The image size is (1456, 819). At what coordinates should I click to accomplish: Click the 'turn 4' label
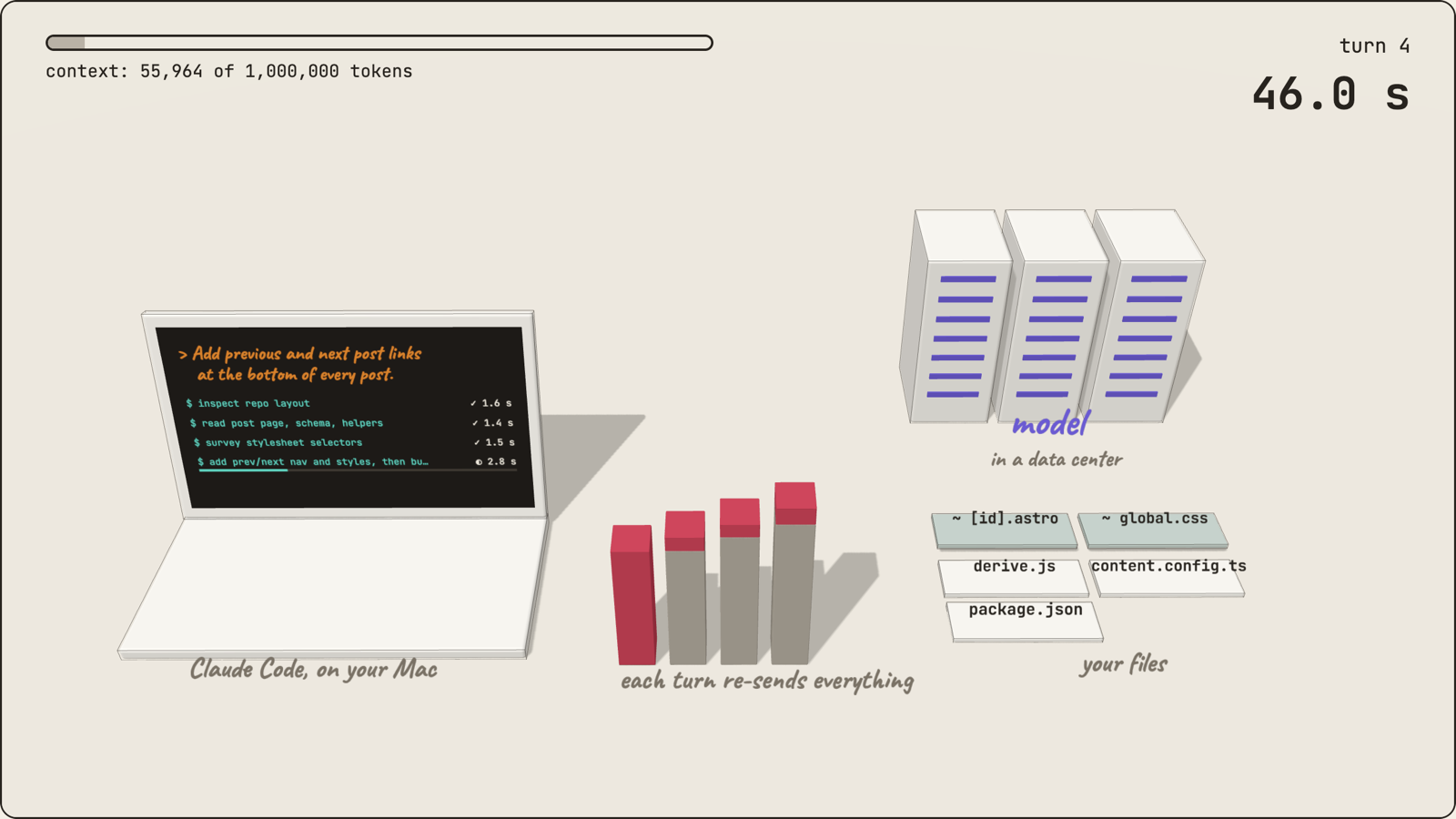pos(1374,45)
